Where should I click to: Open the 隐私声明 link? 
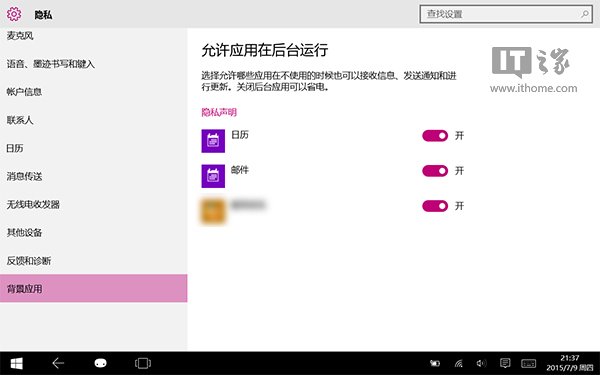click(219, 112)
